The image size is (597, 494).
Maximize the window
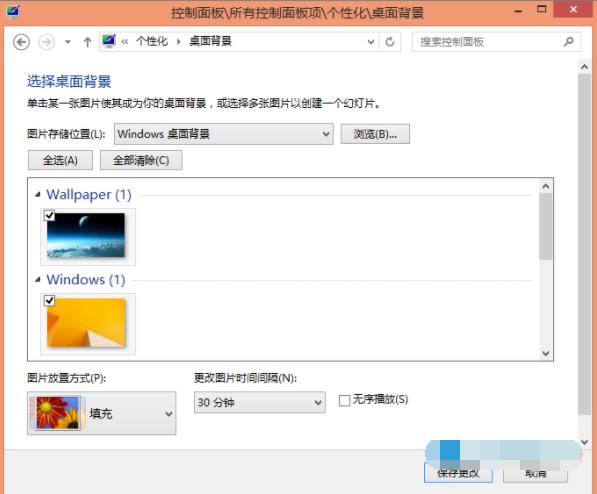tap(541, 10)
